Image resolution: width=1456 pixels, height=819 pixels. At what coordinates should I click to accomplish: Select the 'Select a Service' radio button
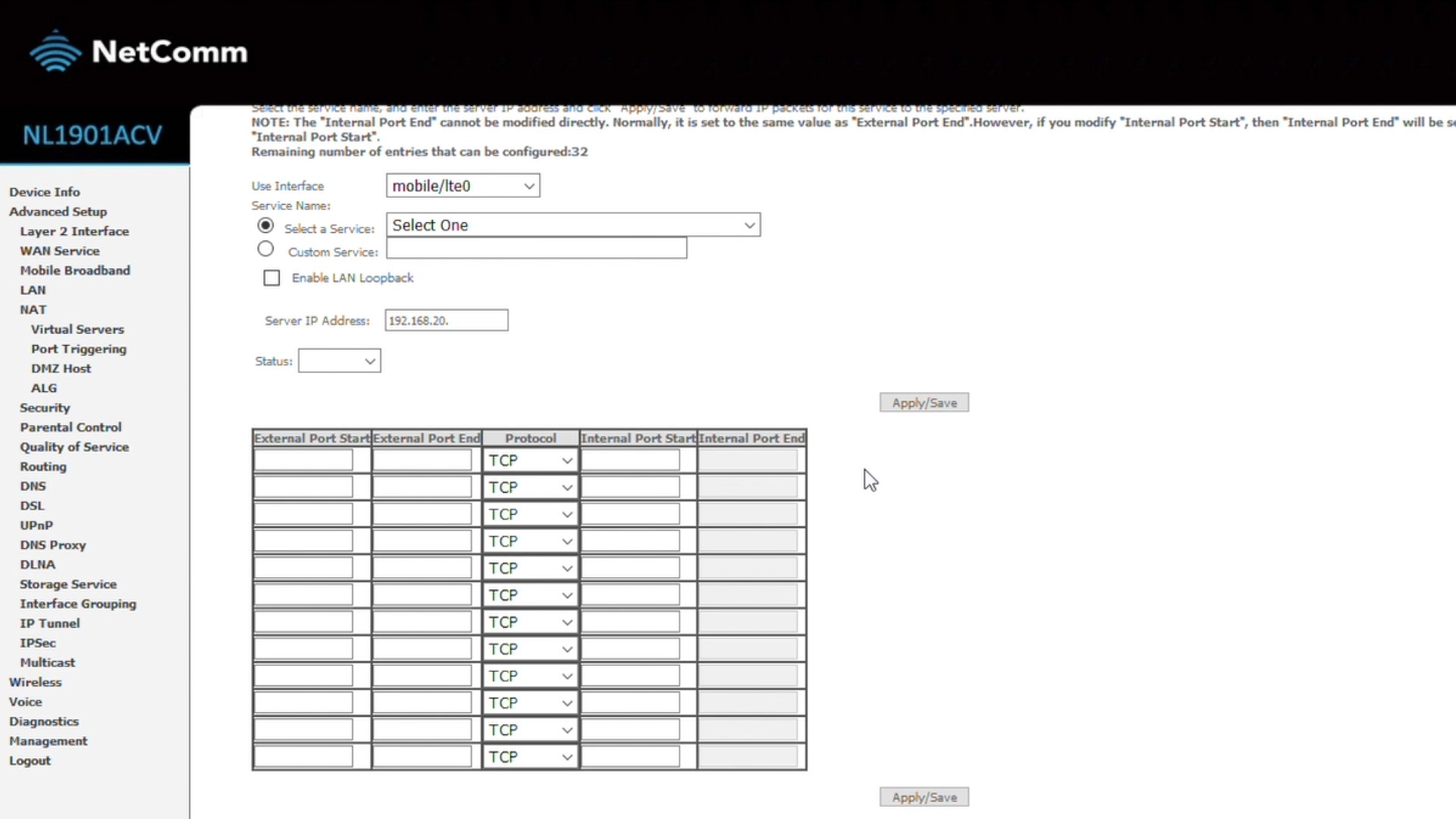[x=265, y=225]
